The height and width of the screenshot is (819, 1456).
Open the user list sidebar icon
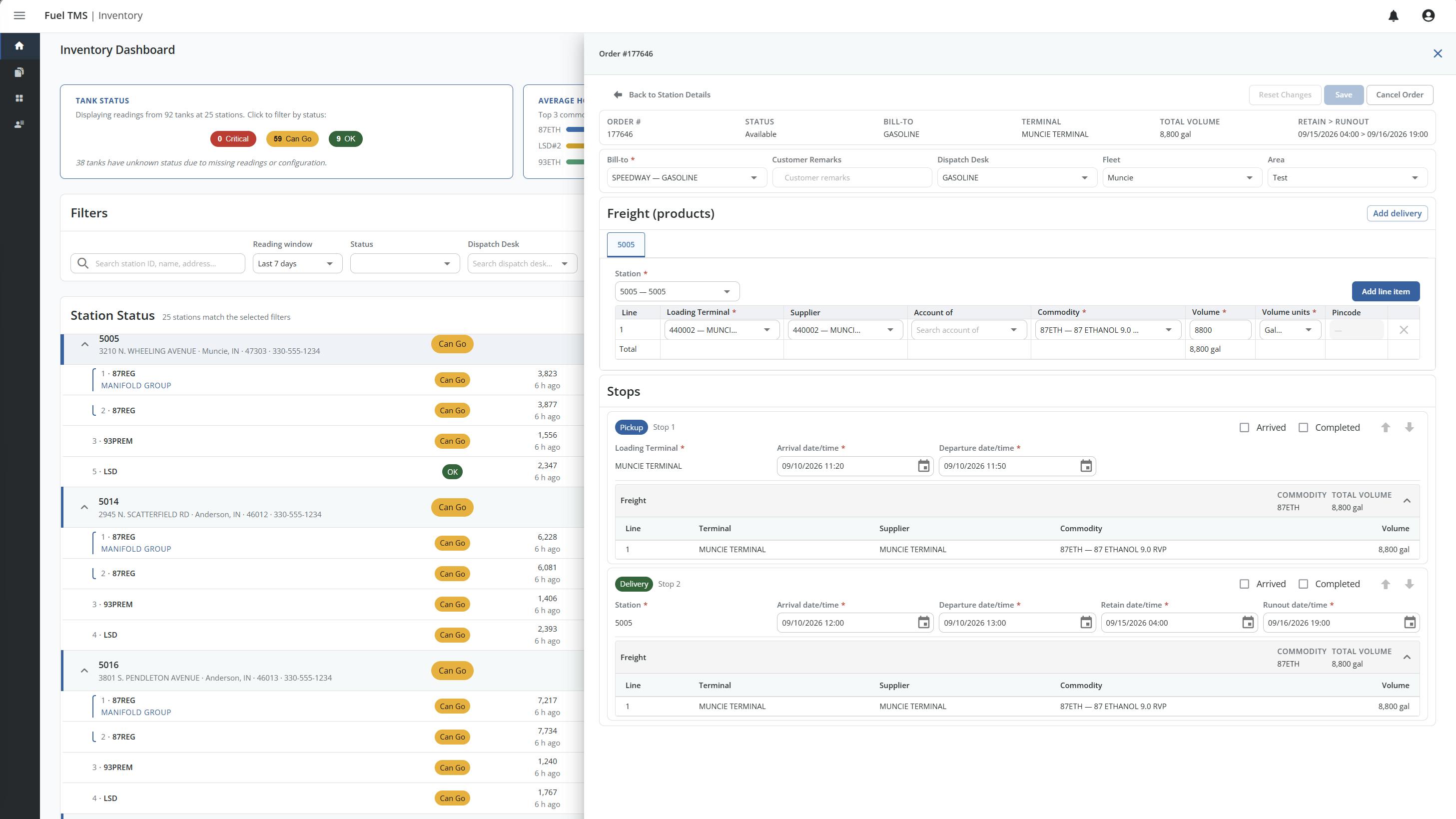[19, 124]
